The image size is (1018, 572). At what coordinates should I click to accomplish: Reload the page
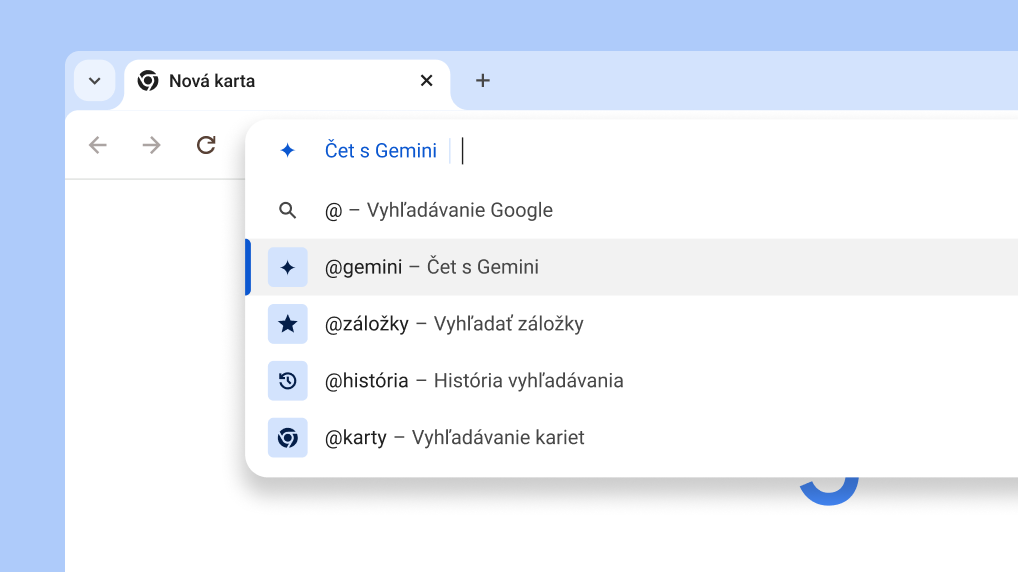point(206,145)
